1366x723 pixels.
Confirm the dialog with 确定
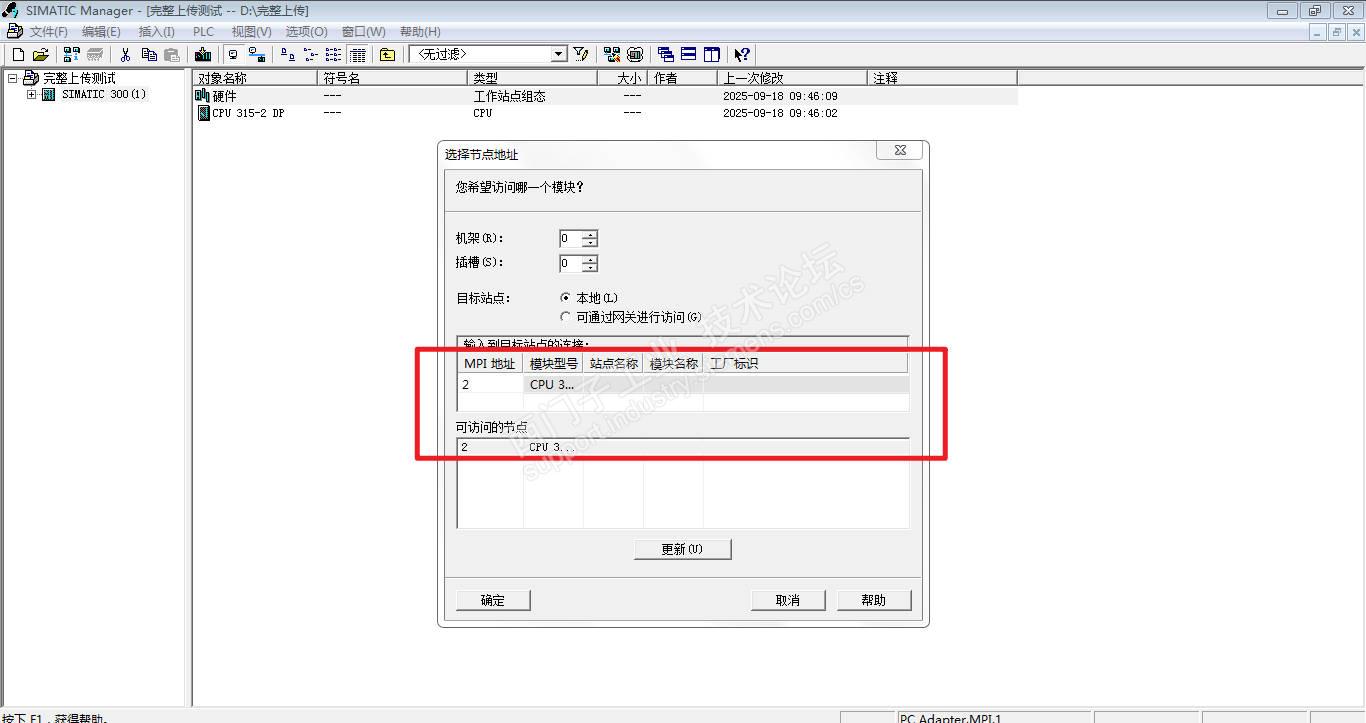pos(493,600)
